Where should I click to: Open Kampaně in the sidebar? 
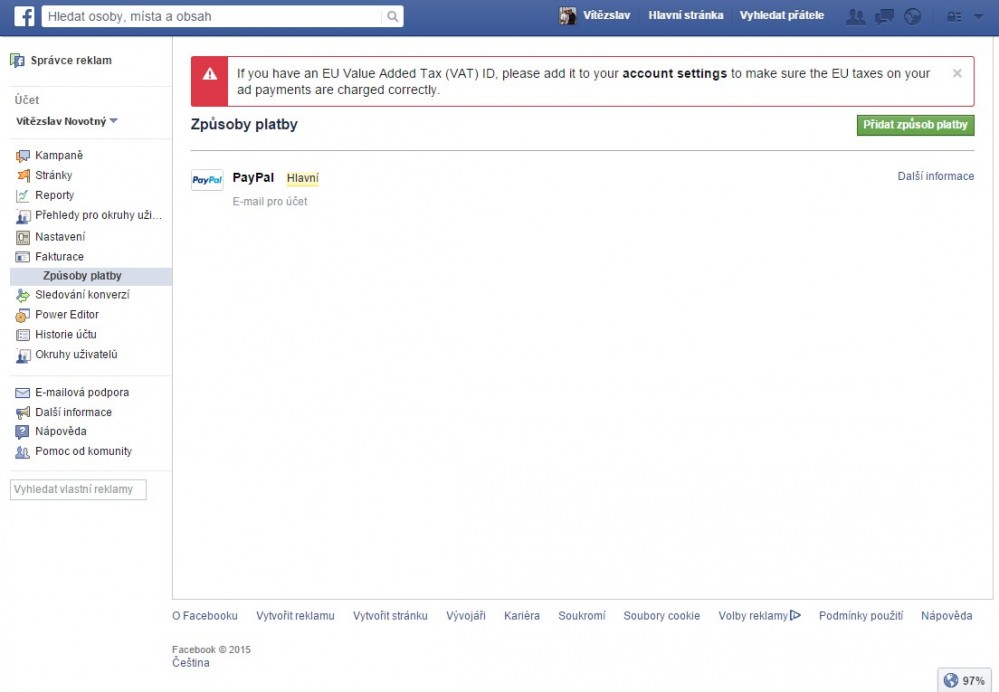tap(59, 156)
